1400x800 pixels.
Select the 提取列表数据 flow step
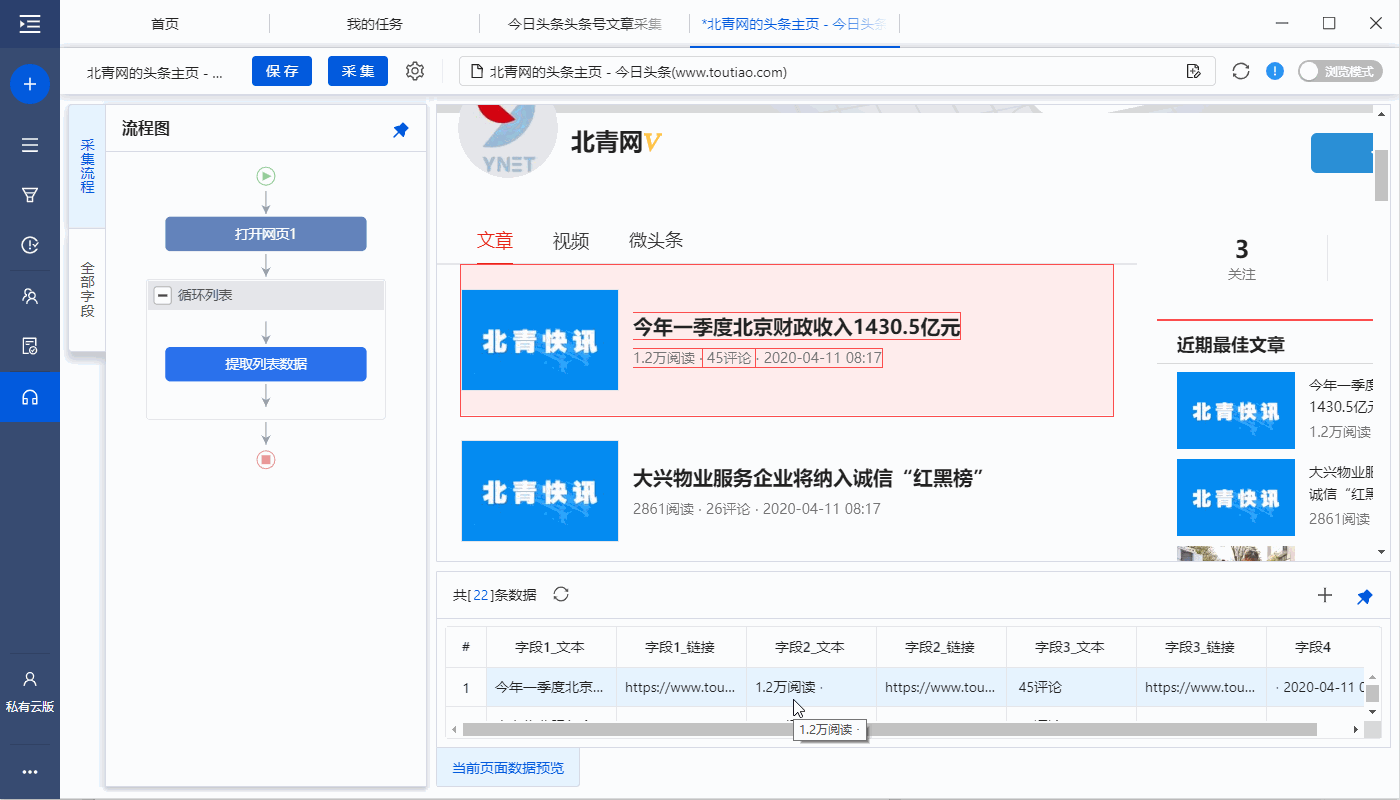[266, 364]
